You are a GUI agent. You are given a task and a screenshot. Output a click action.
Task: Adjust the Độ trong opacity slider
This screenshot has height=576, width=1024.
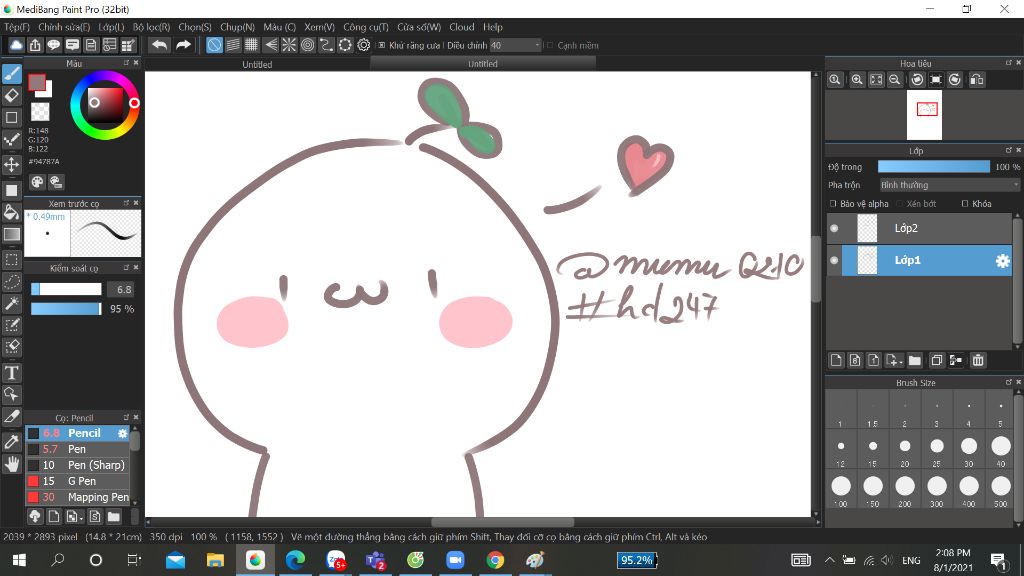point(933,167)
